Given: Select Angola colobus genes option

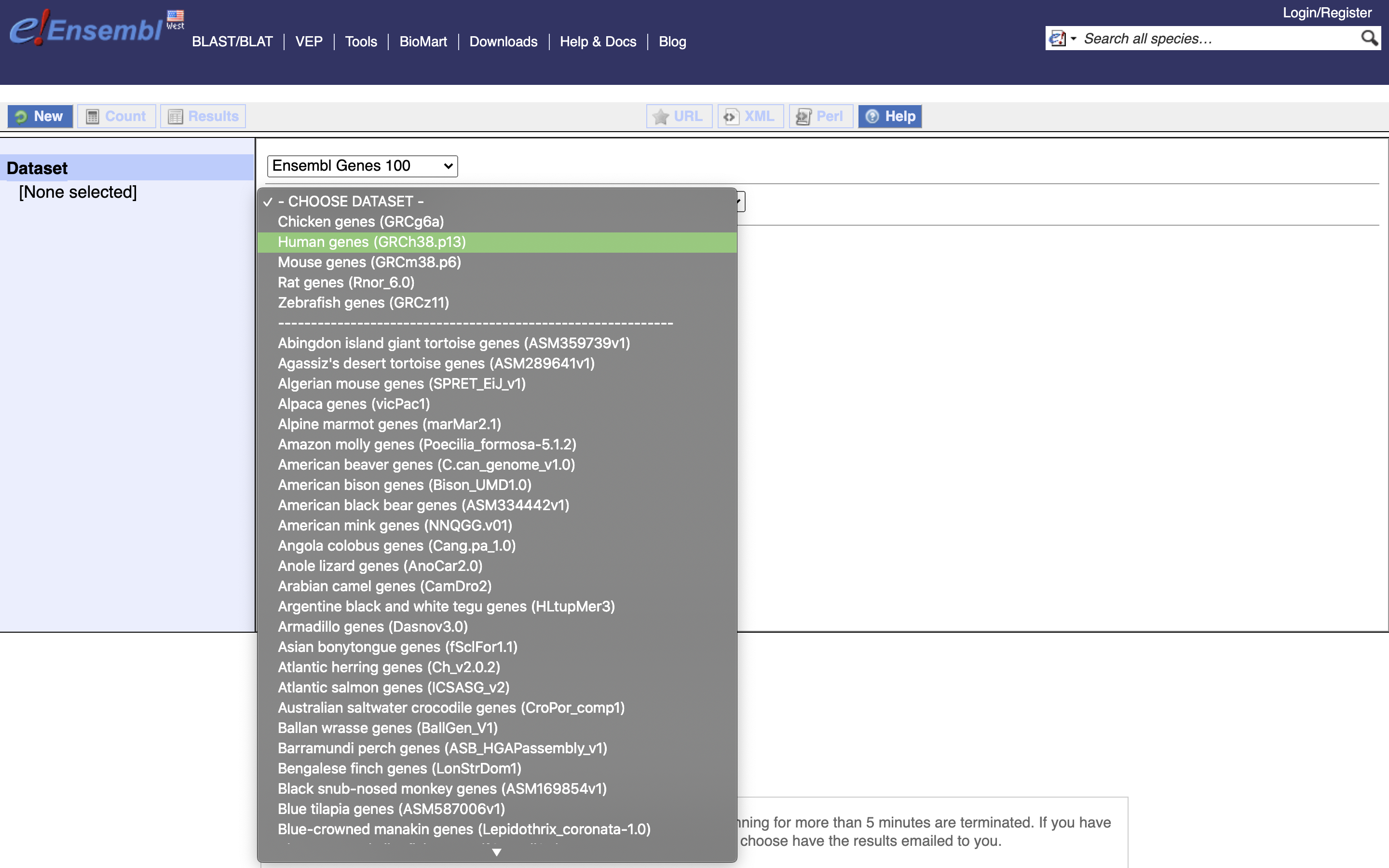Looking at the screenshot, I should [x=497, y=546].
